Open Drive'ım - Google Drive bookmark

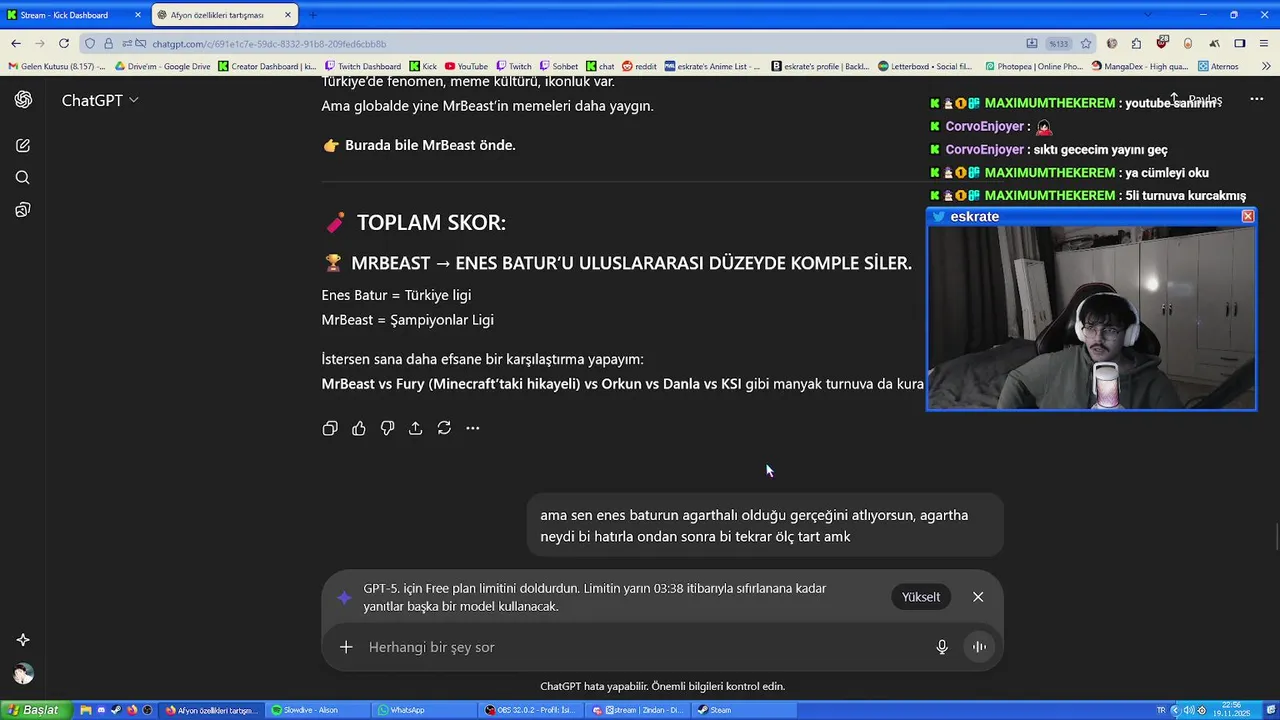(x=163, y=66)
